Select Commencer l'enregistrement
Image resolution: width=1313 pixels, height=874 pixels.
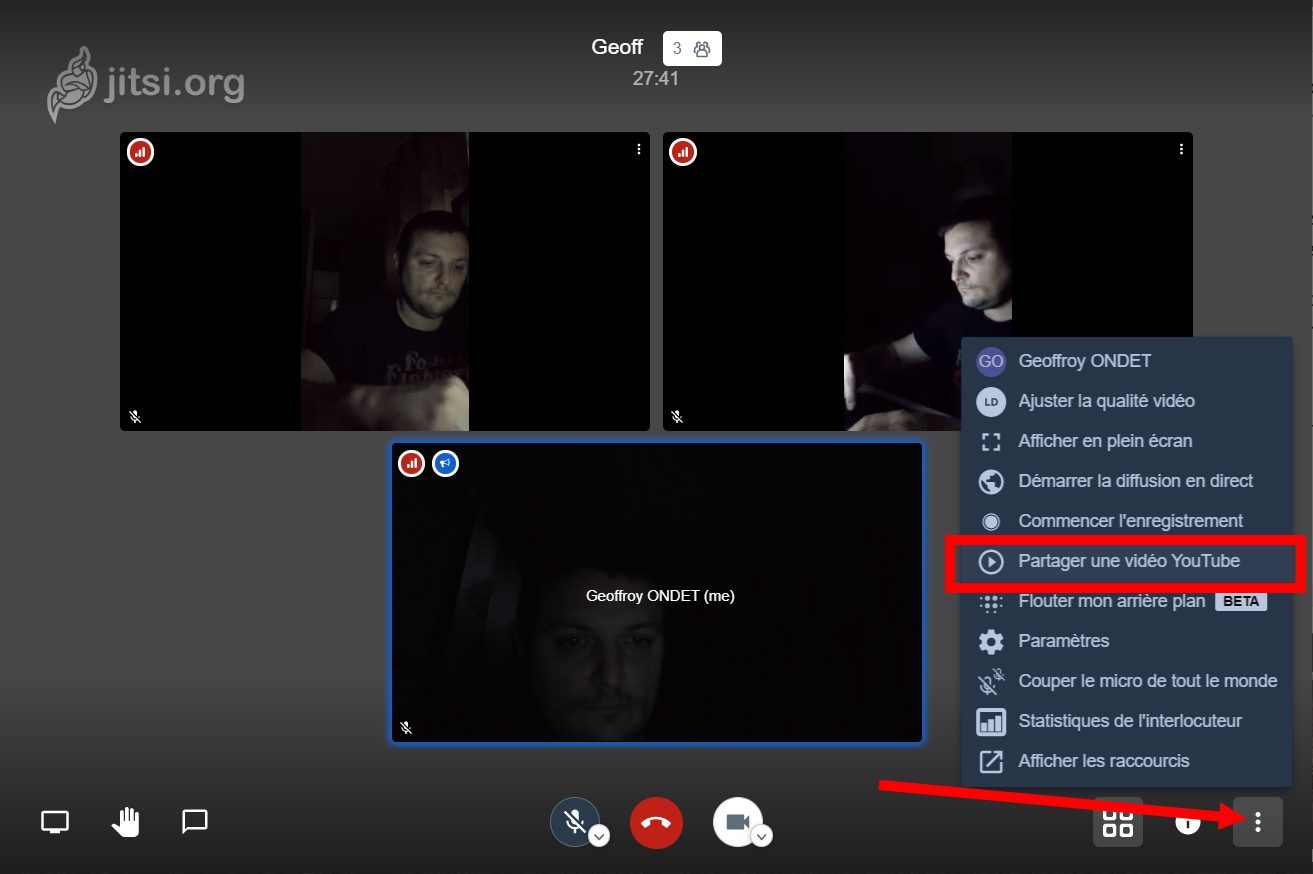[x=1126, y=521]
